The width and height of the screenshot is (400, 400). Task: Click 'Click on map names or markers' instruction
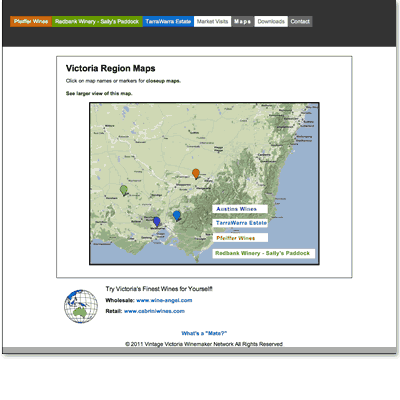pos(123,81)
